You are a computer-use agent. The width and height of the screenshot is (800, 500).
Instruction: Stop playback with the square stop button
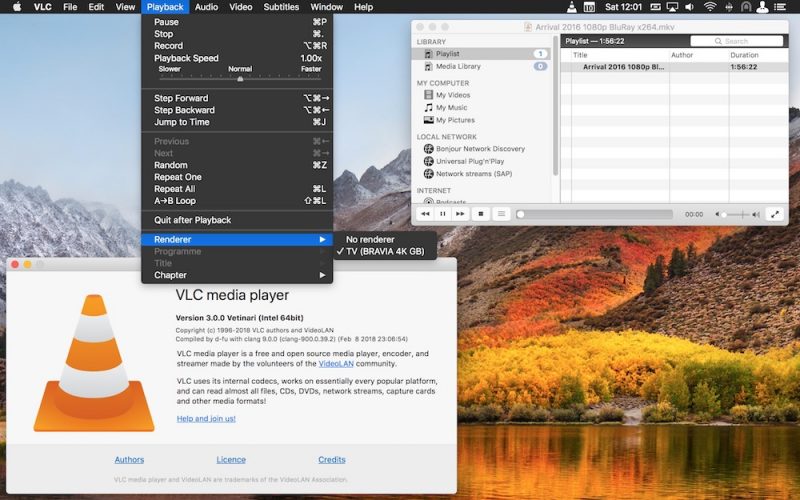coord(481,214)
